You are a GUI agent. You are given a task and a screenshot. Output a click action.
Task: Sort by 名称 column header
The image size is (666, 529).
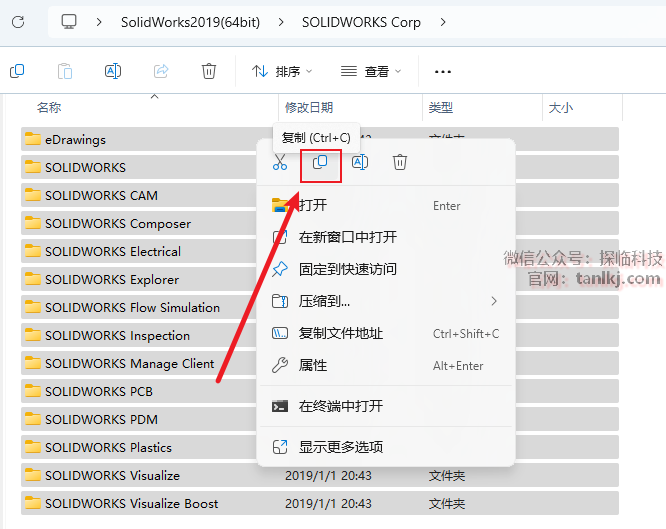tap(49, 107)
